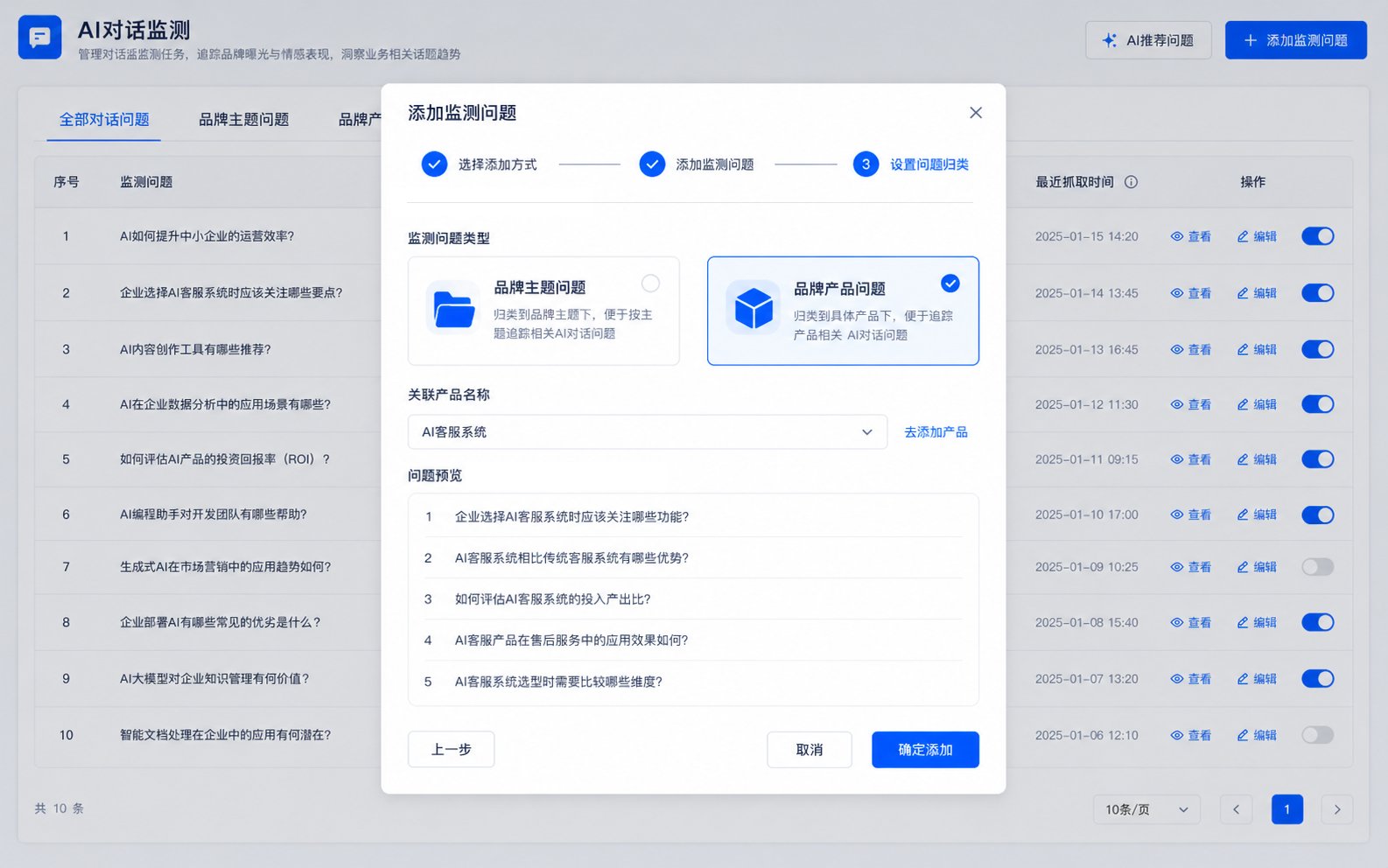Click table row AI大模型对企业知识管理有何价值?
Image resolution: width=1388 pixels, height=868 pixels.
(214, 678)
